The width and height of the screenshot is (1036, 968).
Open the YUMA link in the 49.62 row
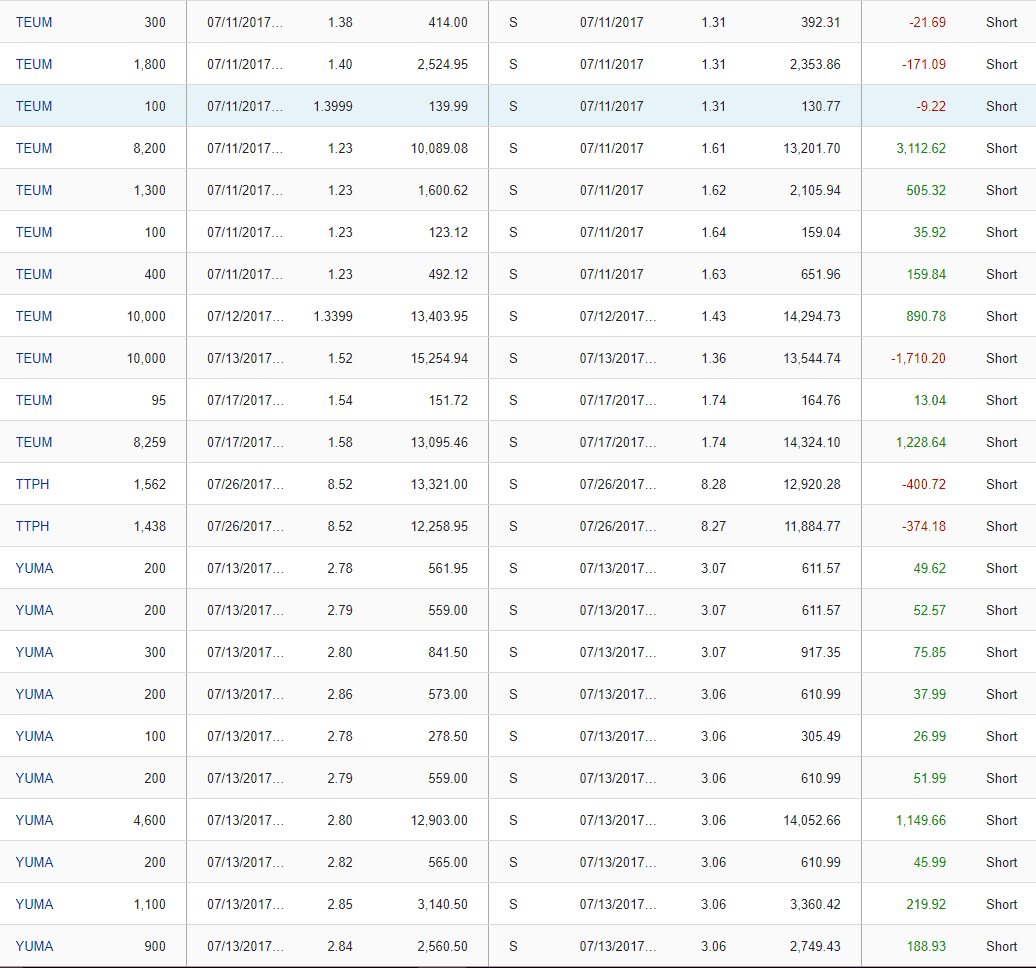click(34, 568)
